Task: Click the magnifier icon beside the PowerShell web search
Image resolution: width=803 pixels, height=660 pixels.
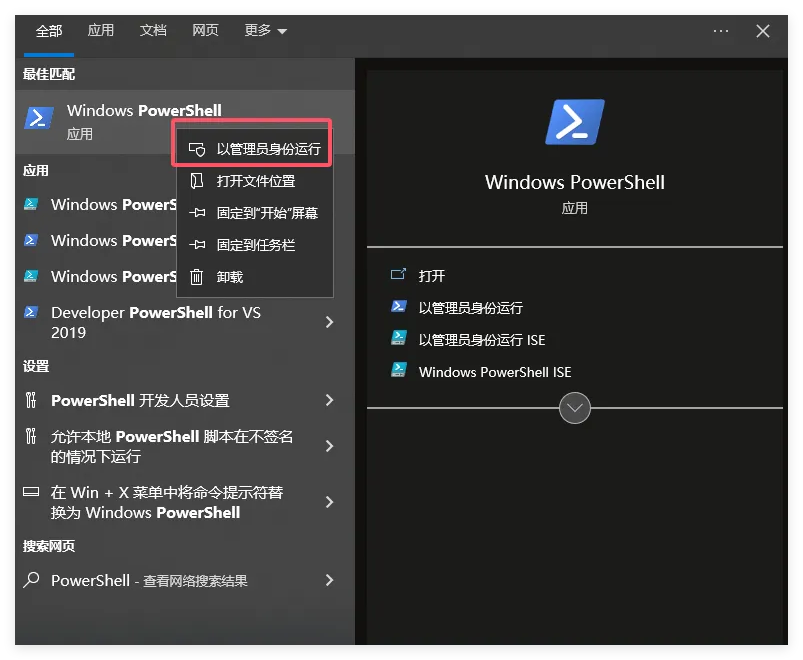Action: pyautogui.click(x=31, y=580)
